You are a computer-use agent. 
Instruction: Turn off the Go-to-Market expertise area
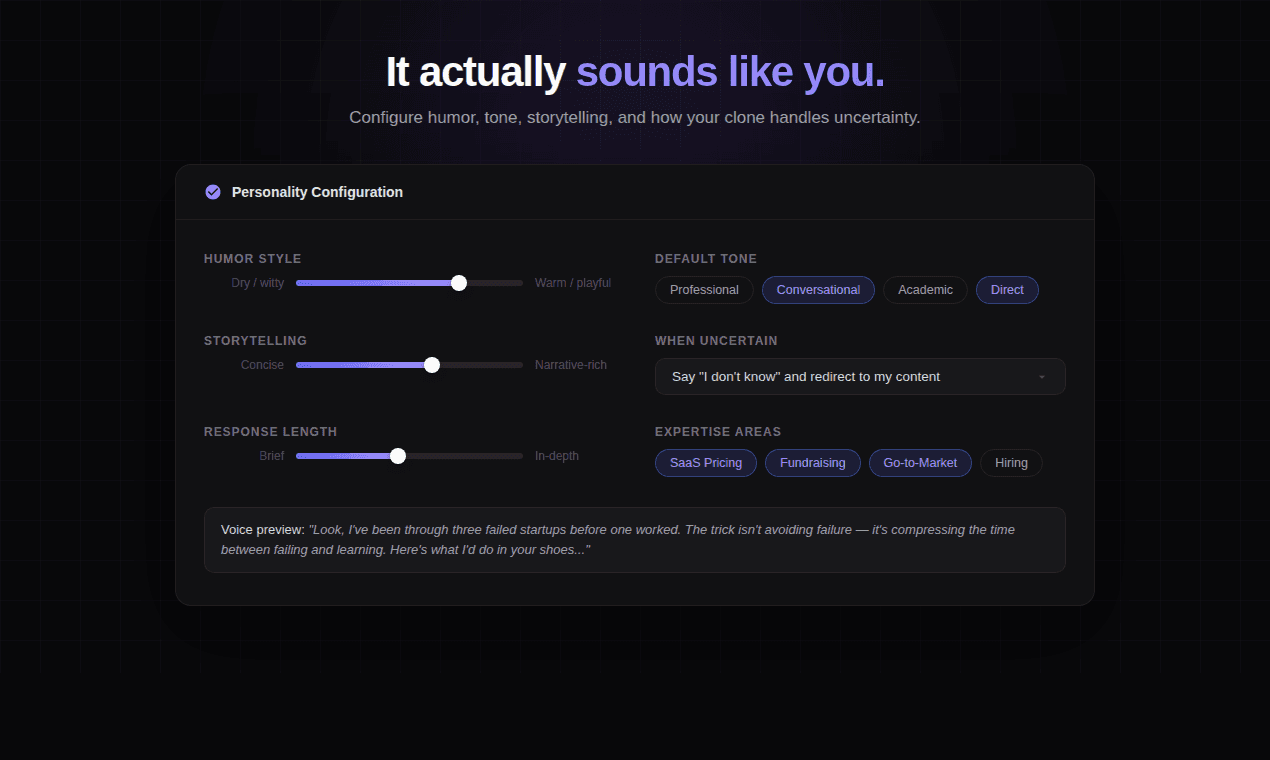click(920, 462)
